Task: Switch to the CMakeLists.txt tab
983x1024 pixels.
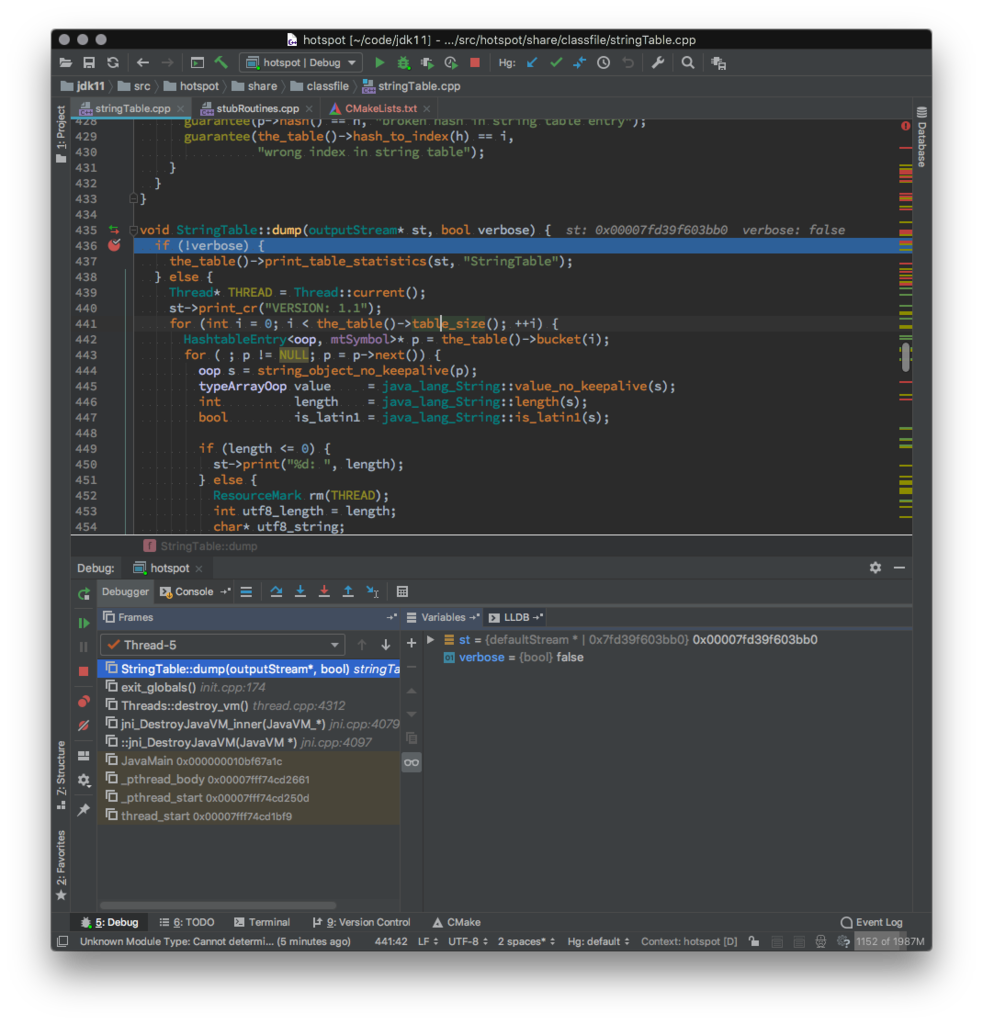Action: [x=381, y=108]
